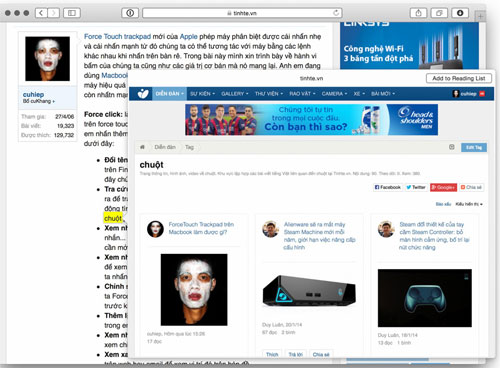Click highlighted word chuột in article
Viewport: 500px width, 368px height.
coord(113,218)
